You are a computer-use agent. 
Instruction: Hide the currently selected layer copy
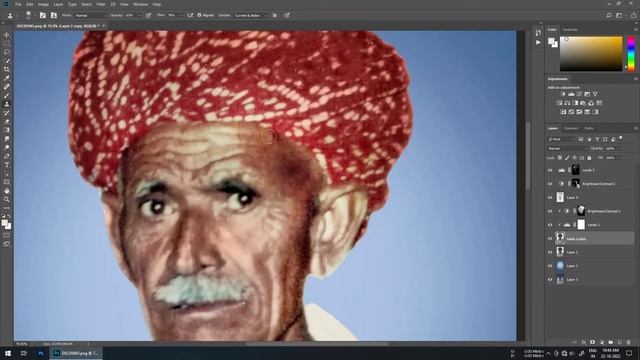550,238
